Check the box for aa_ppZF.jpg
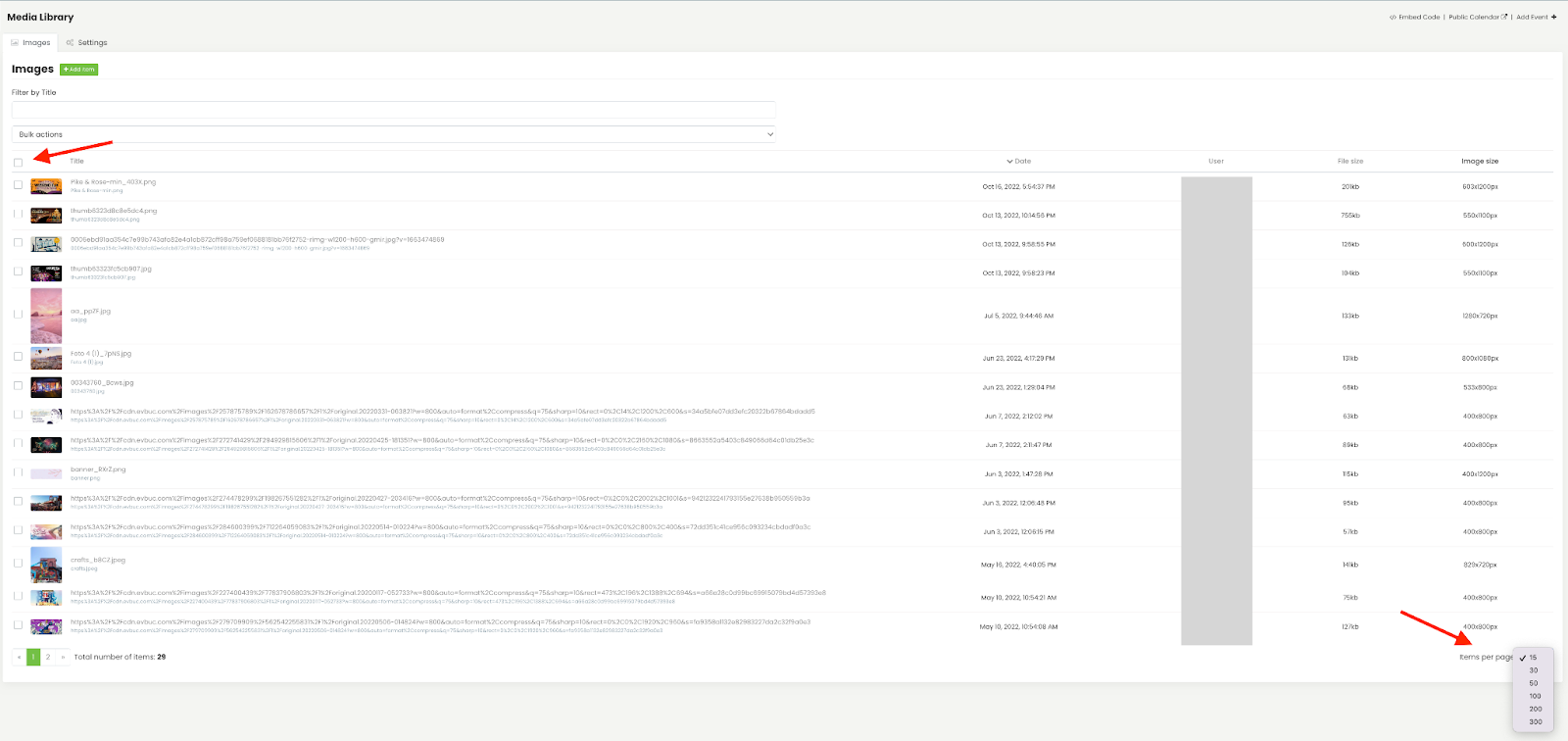 18,315
